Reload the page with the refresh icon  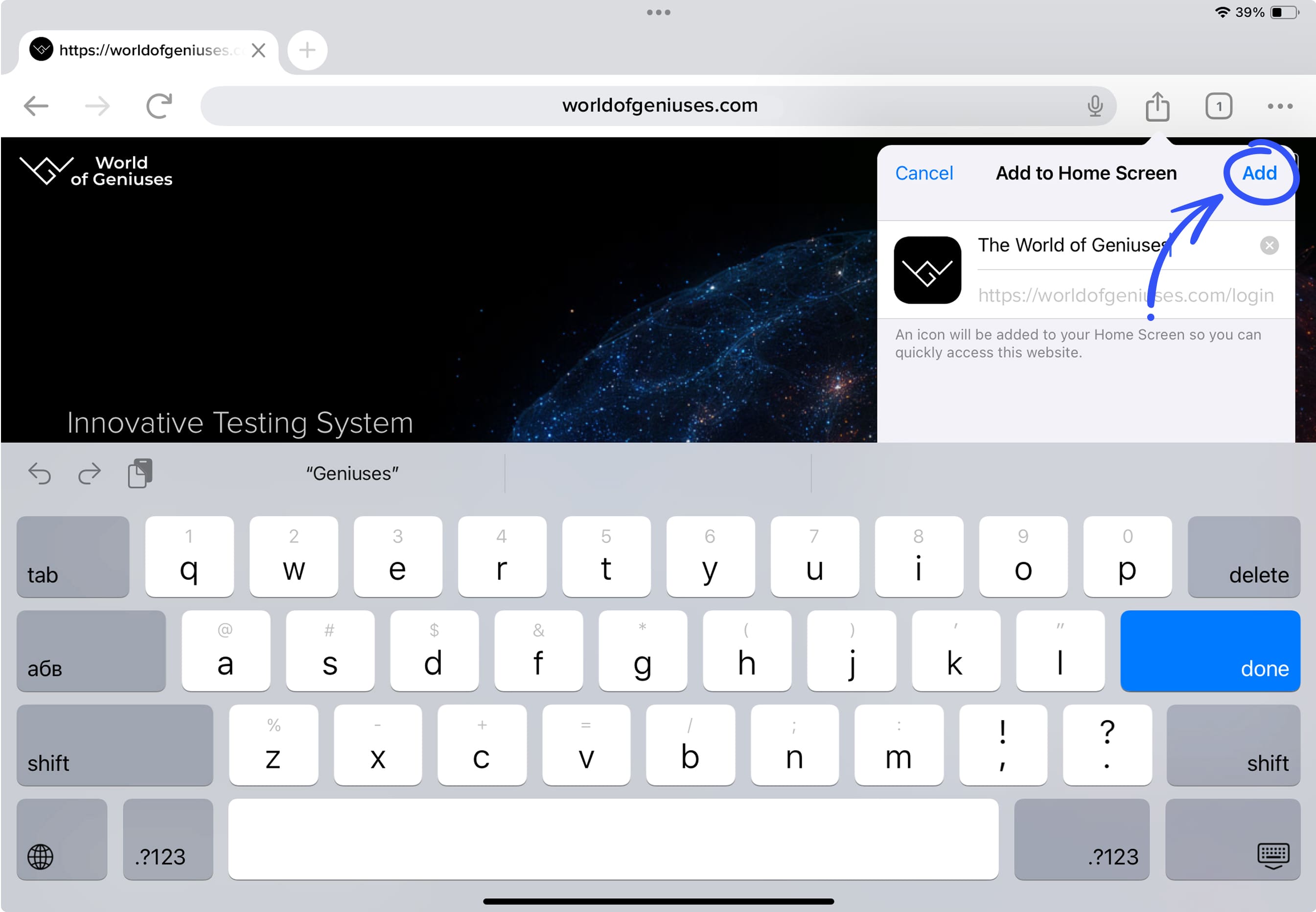159,106
